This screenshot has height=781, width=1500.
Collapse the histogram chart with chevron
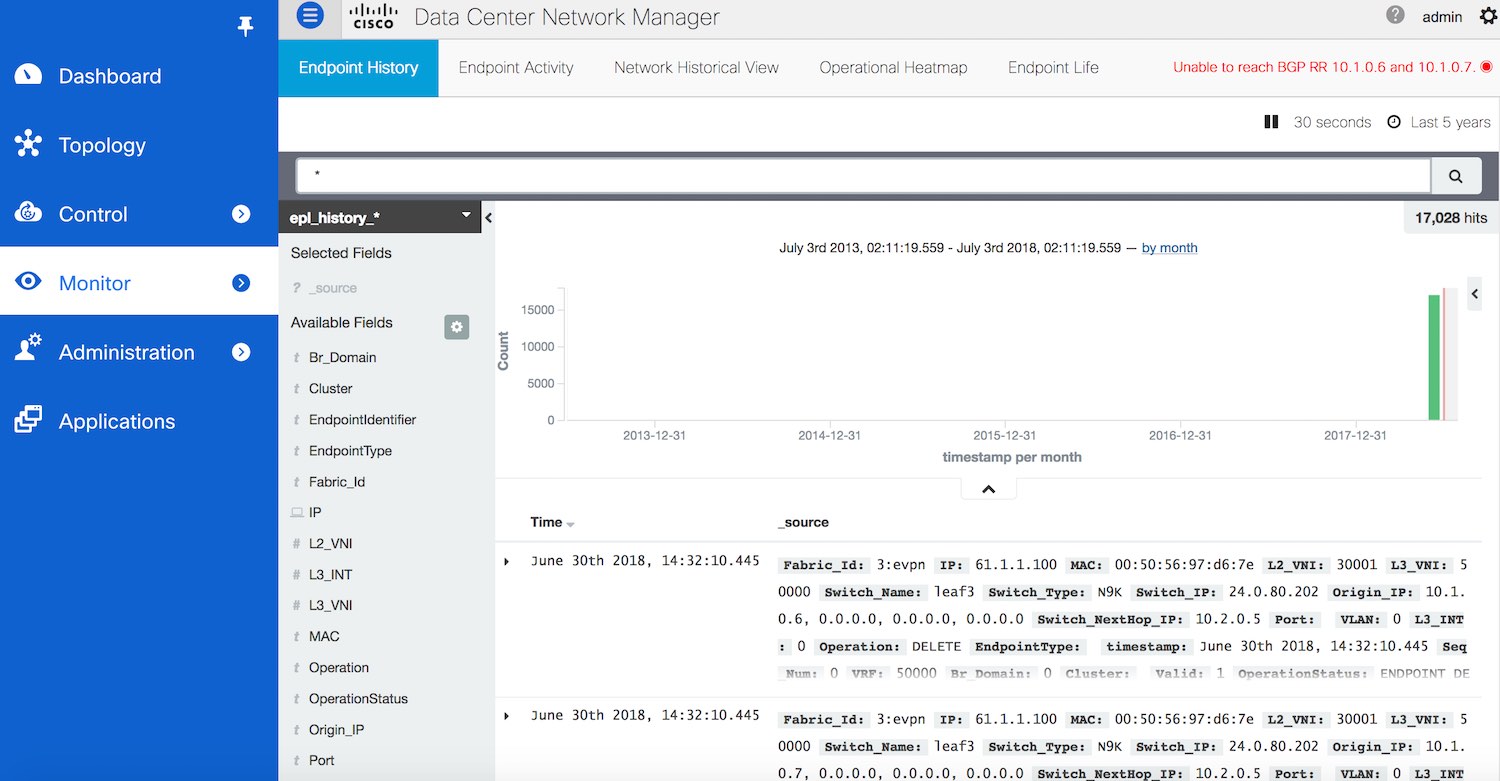pos(988,489)
